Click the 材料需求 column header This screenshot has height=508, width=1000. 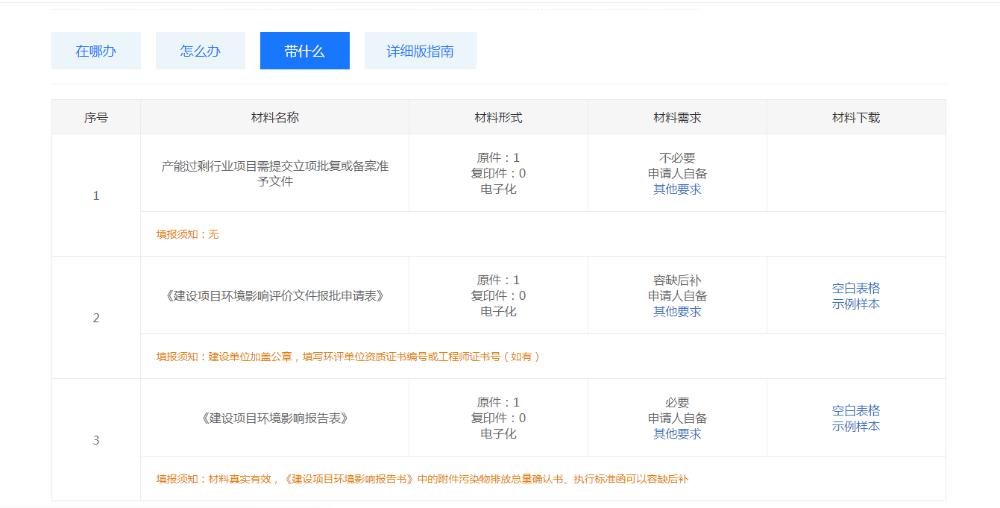coord(677,117)
